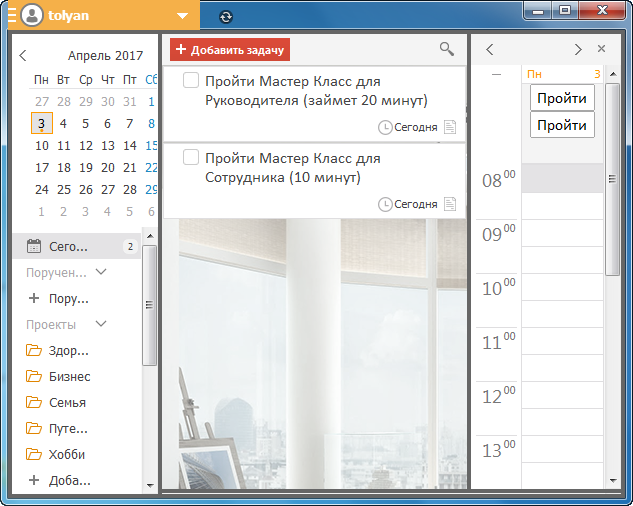This screenshot has height=506, width=633.
Task: Open the tolyan user dropdown arrow
Action: coord(181,16)
